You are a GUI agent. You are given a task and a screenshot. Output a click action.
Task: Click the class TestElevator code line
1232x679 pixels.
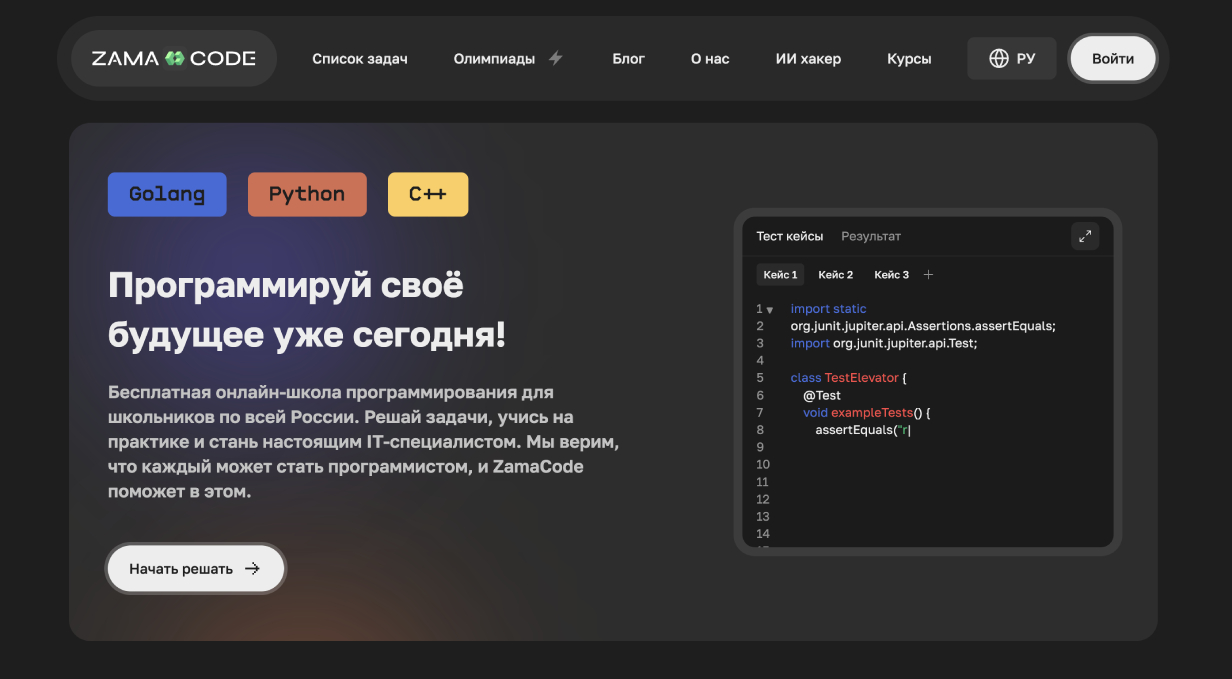click(848, 378)
